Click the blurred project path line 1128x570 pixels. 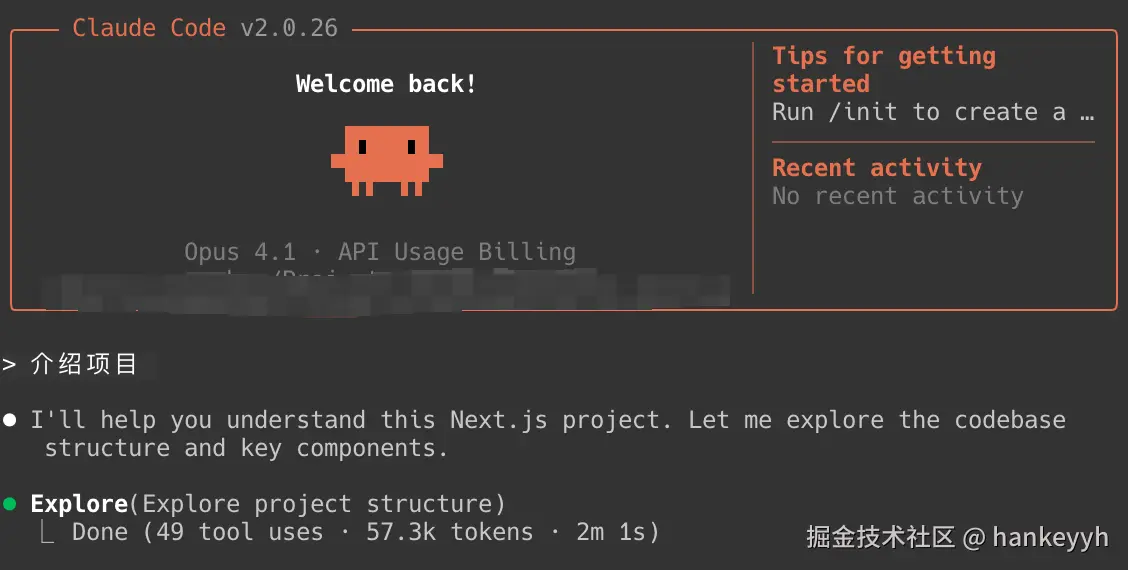click(386, 291)
